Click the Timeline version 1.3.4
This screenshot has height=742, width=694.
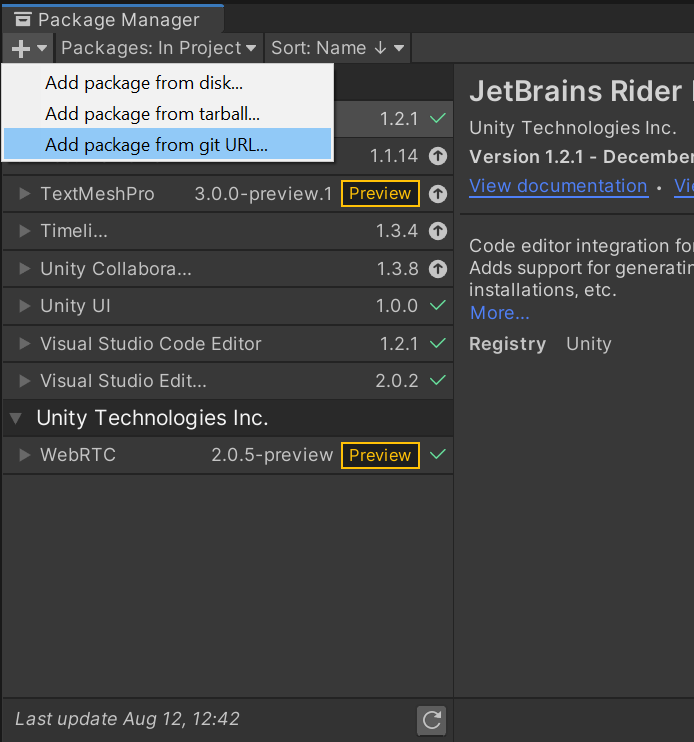[397, 231]
